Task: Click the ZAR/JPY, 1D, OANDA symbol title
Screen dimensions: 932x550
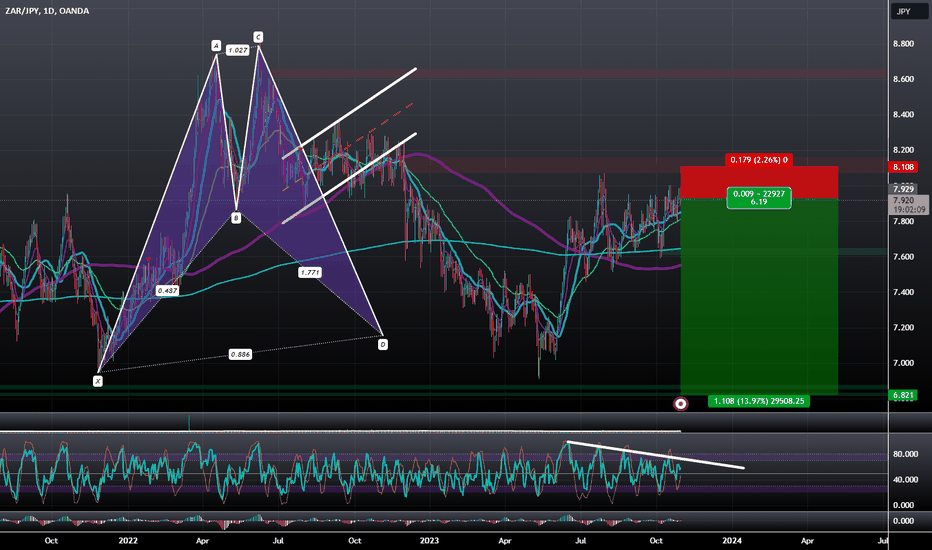Action: tap(47, 11)
